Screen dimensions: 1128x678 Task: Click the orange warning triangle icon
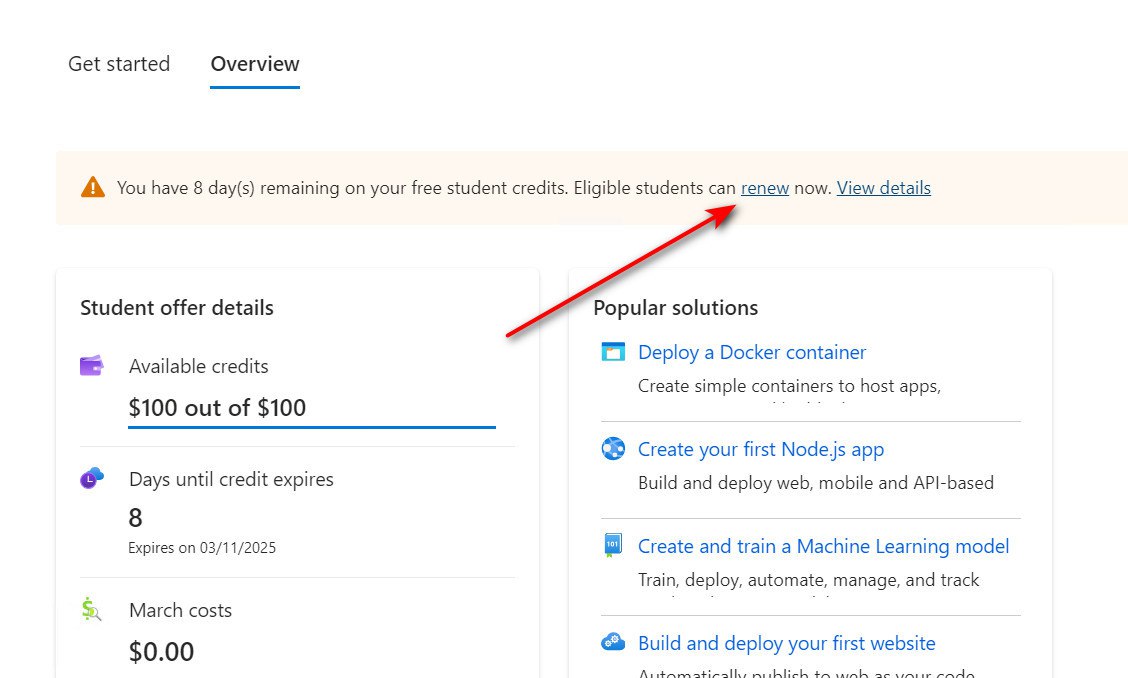pyautogui.click(x=93, y=187)
